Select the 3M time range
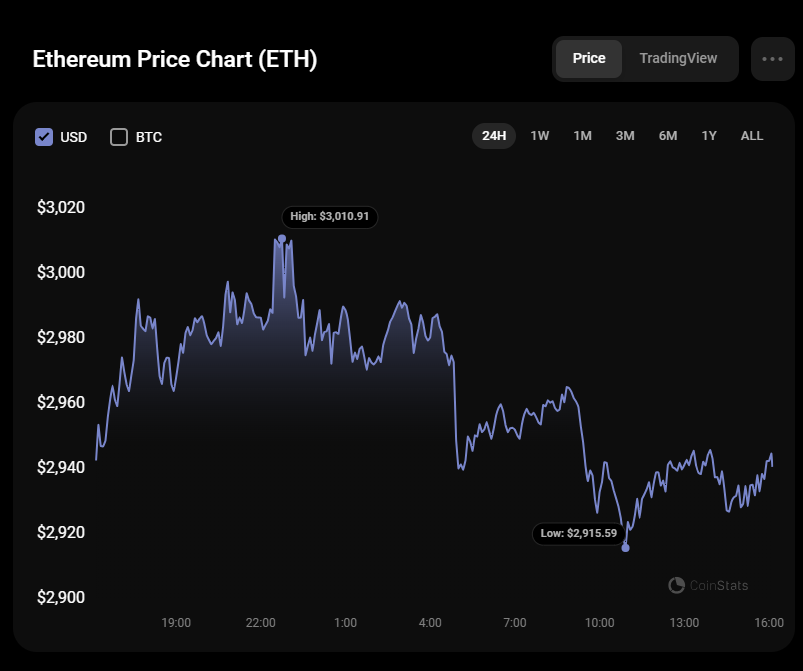The height and width of the screenshot is (671, 803). [x=625, y=136]
